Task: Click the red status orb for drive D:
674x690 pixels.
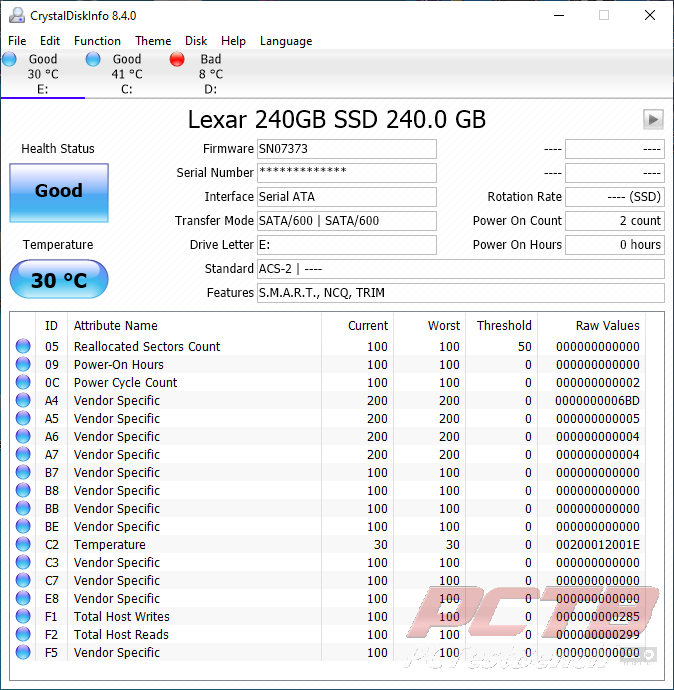Action: point(177,59)
